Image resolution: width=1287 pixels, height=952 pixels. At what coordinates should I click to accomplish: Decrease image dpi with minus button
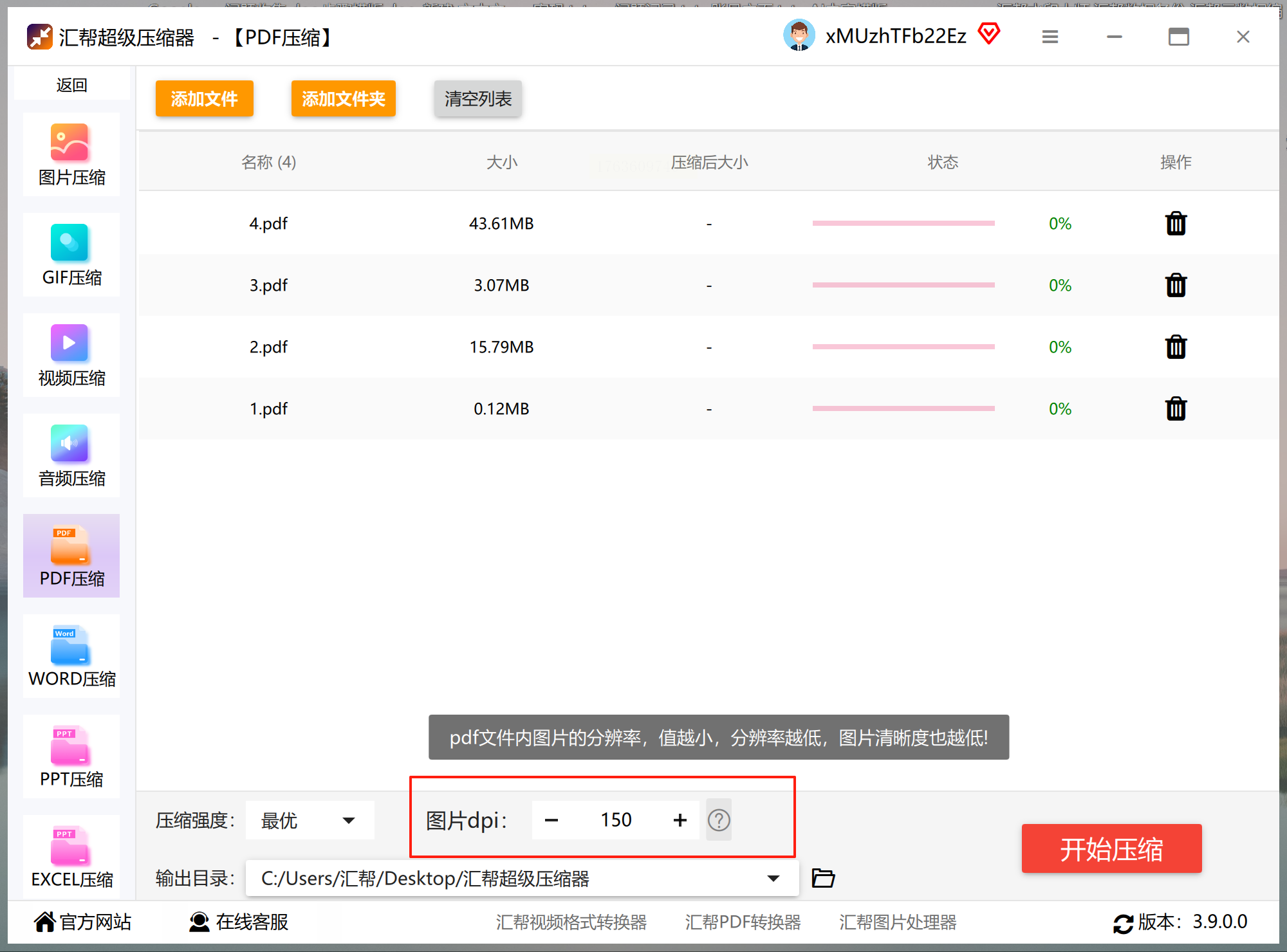pos(551,820)
